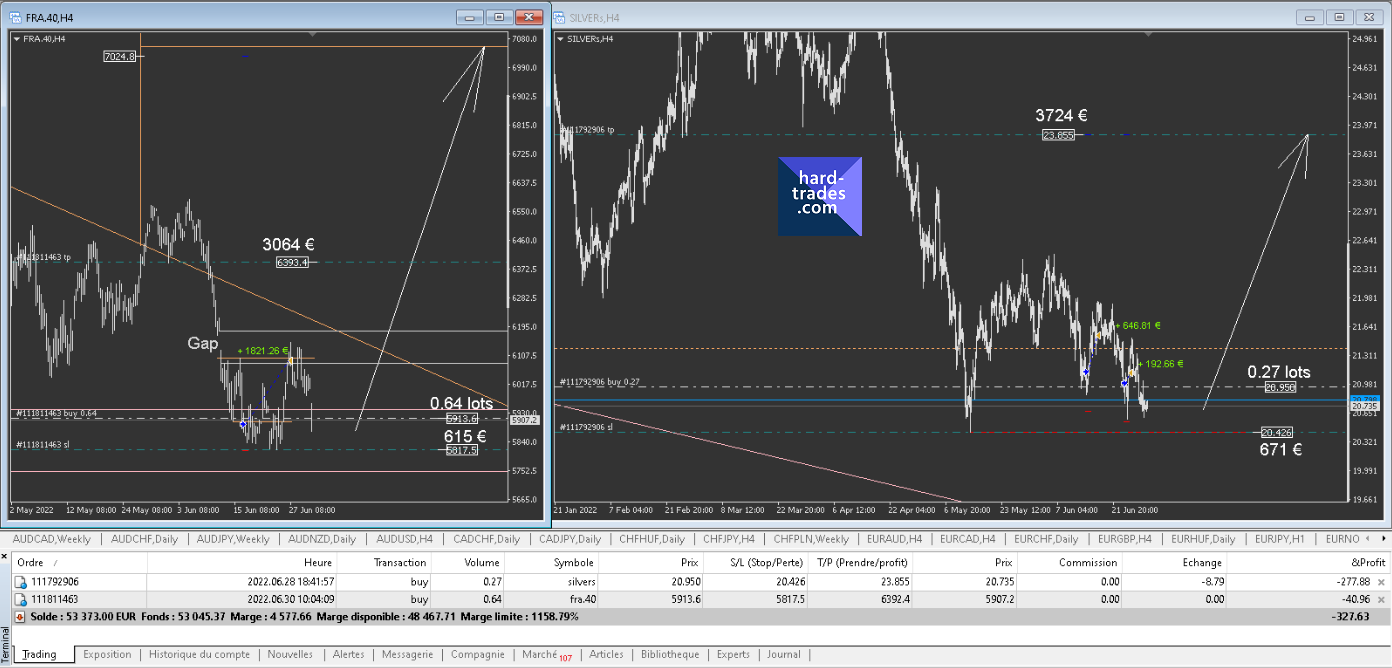
Task: Click the Gap text label on FRA.40 chart
Action: (202, 343)
